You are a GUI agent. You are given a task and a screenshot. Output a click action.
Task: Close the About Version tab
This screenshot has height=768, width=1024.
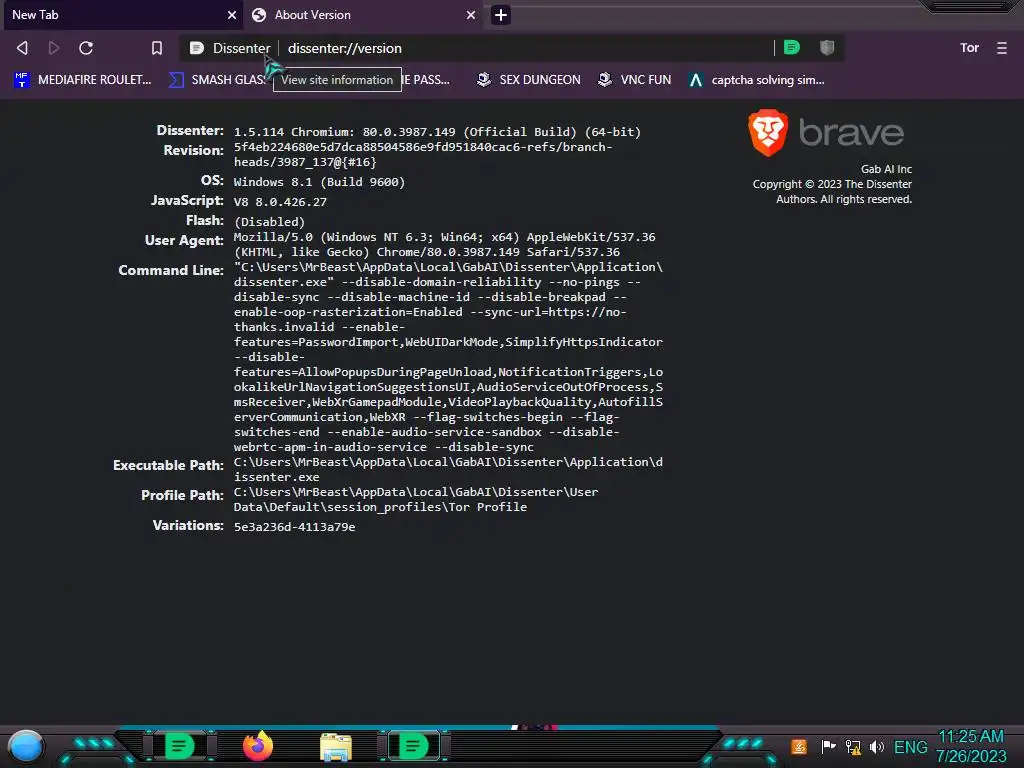click(471, 15)
